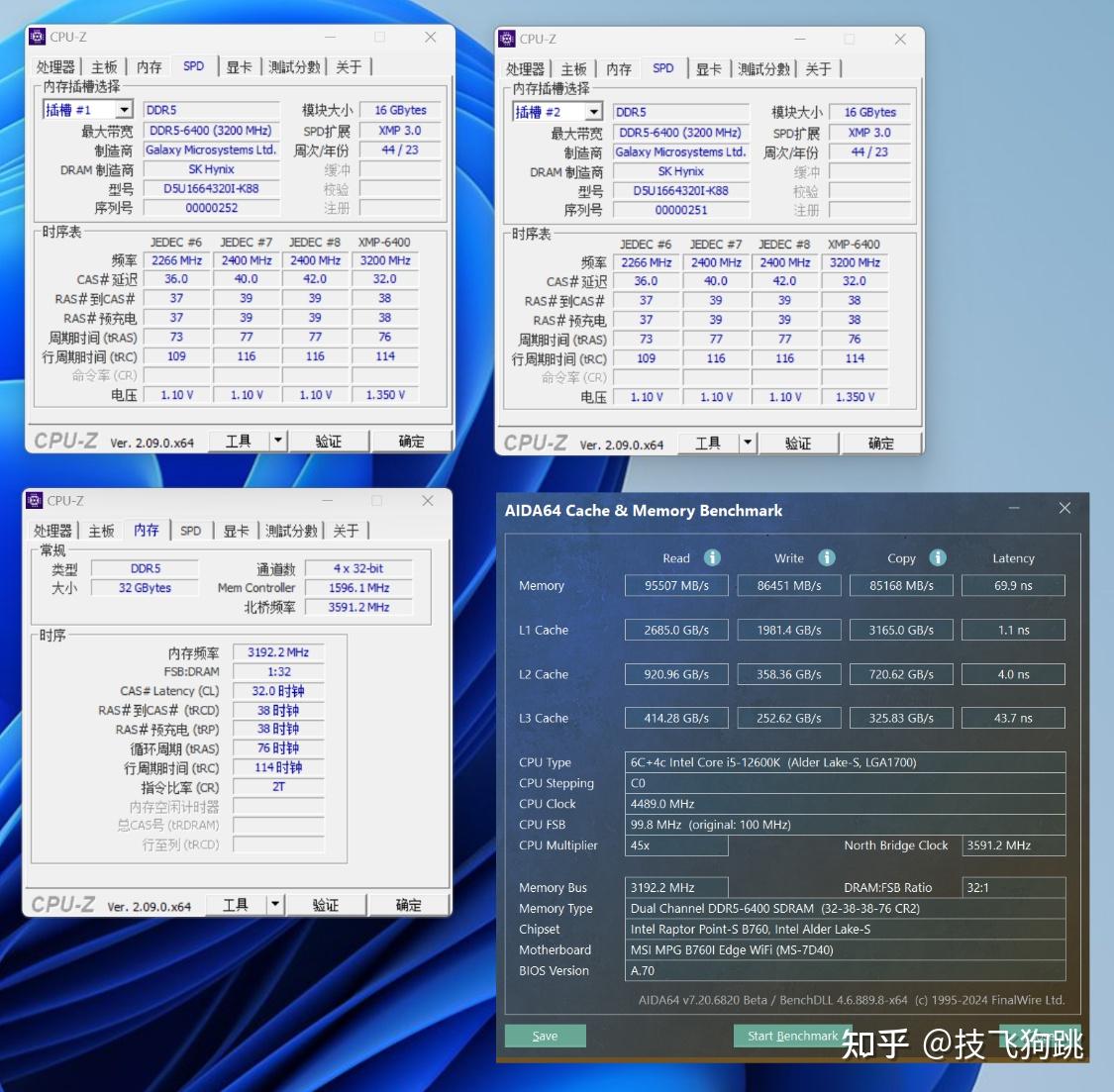Image resolution: width=1114 pixels, height=1092 pixels.
Task: Click CPU-Z app icon in slot #2 window
Action: (507, 39)
